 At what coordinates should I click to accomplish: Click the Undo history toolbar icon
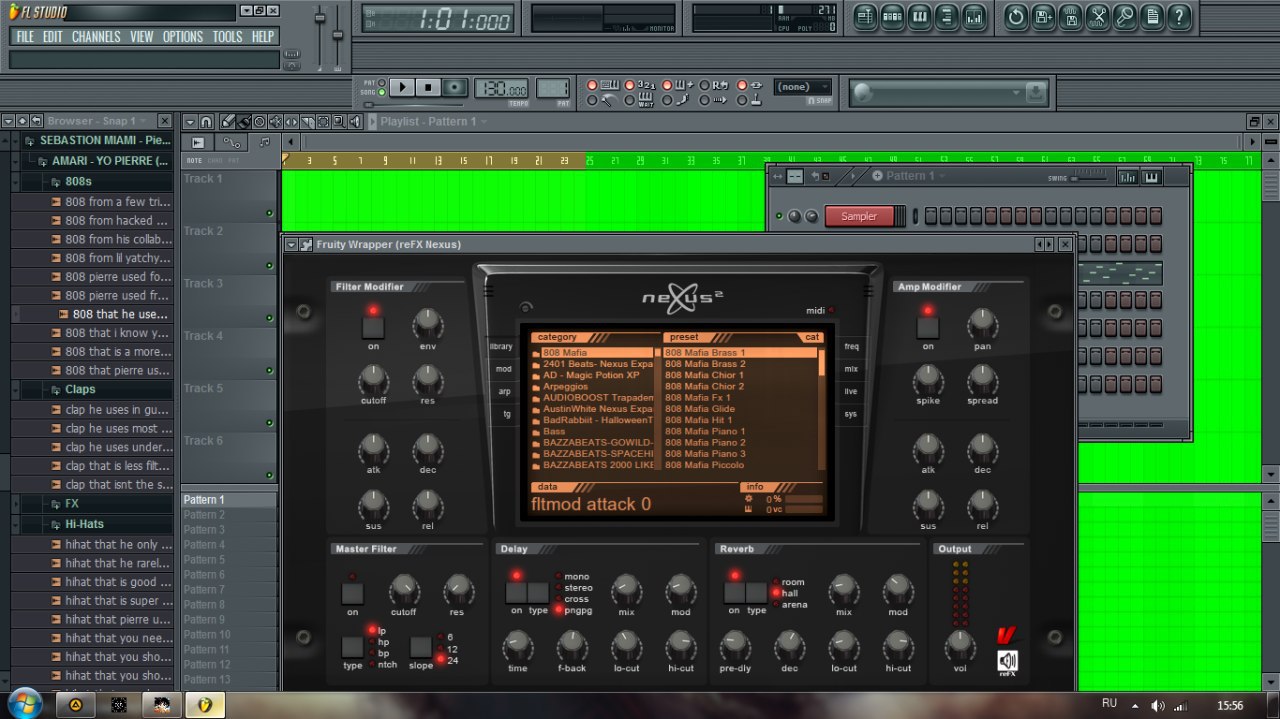click(1016, 16)
